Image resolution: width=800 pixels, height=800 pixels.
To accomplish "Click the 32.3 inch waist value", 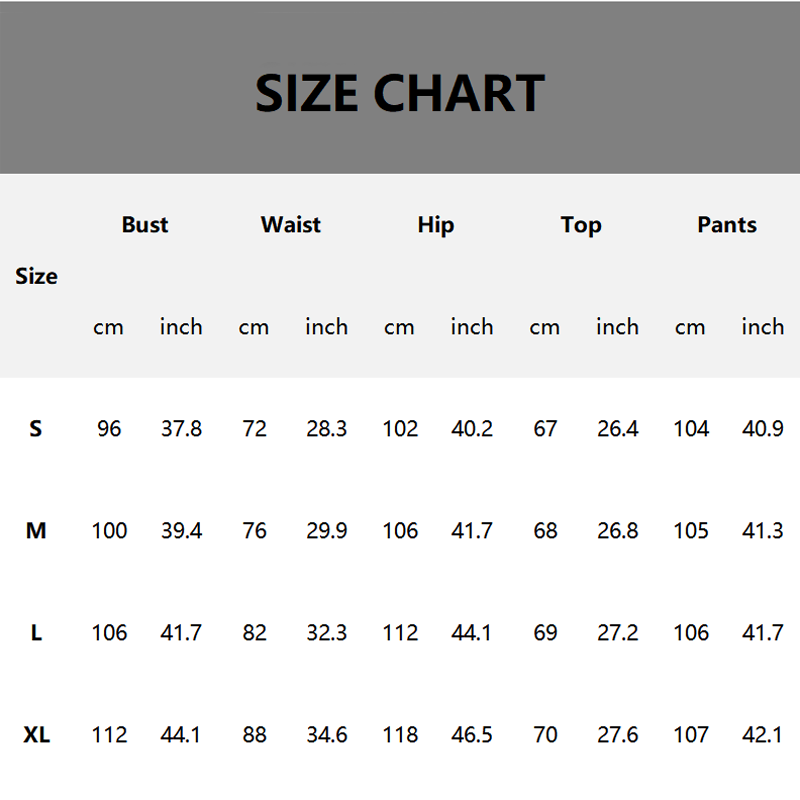I will [327, 633].
